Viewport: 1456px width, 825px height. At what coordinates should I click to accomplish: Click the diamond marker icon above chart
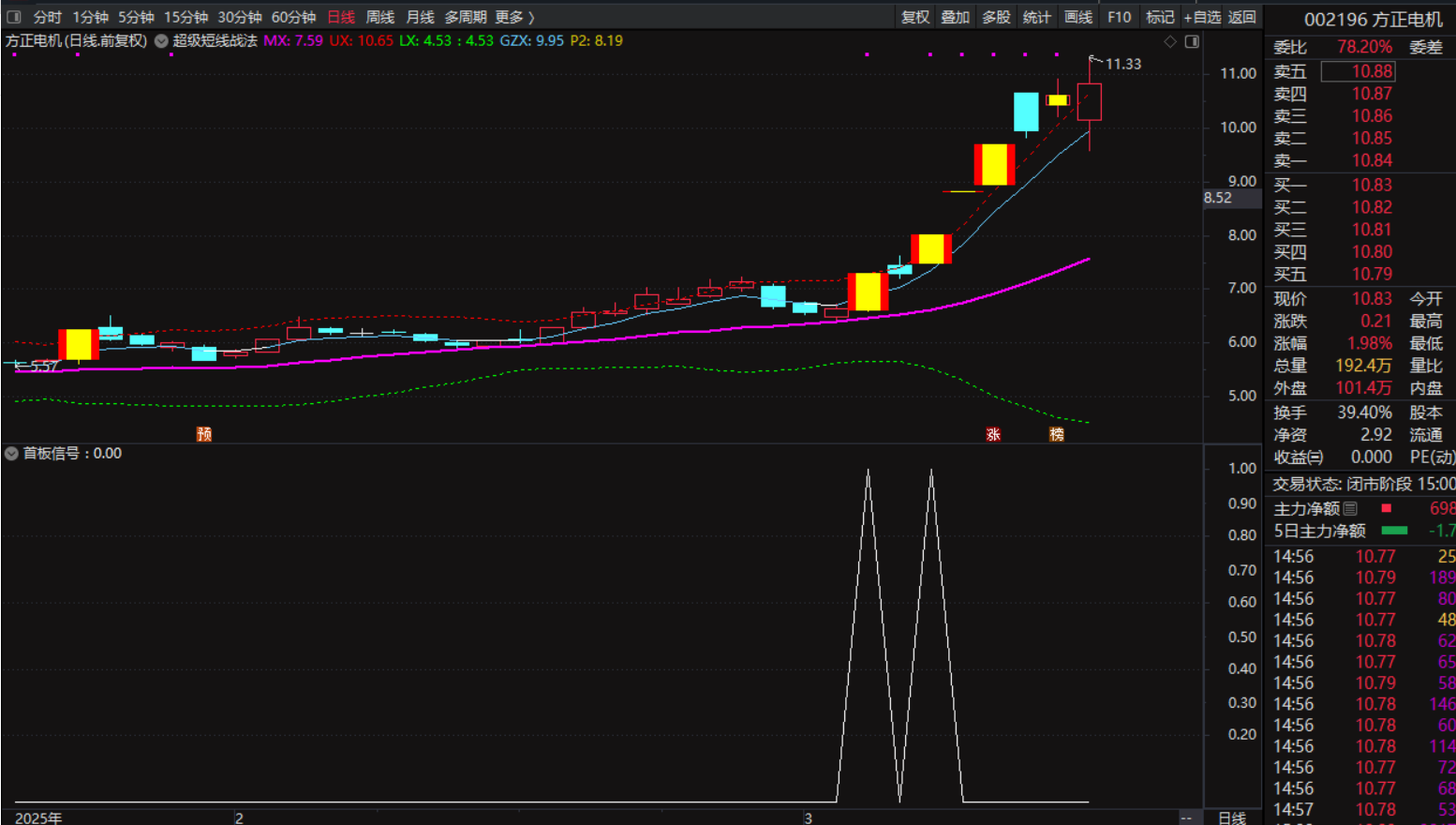click(1169, 41)
